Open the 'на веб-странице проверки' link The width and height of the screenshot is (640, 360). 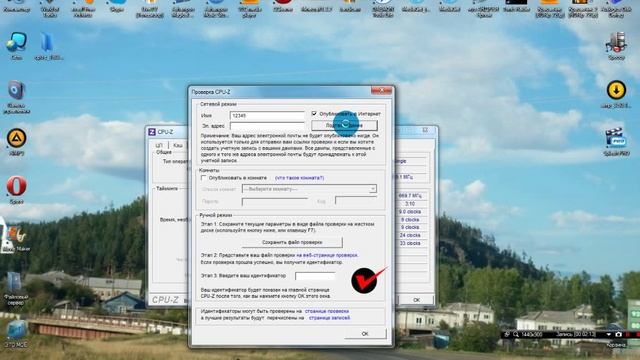[x=327, y=255]
